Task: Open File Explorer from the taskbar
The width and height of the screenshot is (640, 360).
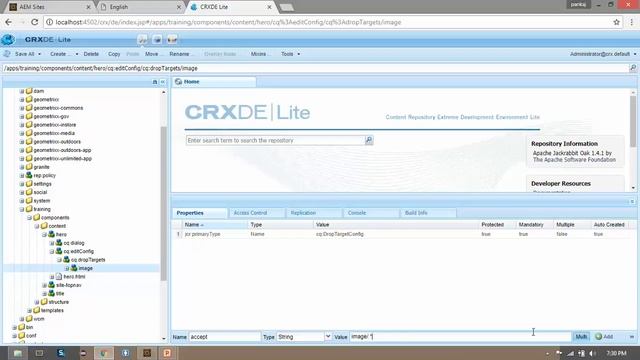Action: click(x=18, y=353)
